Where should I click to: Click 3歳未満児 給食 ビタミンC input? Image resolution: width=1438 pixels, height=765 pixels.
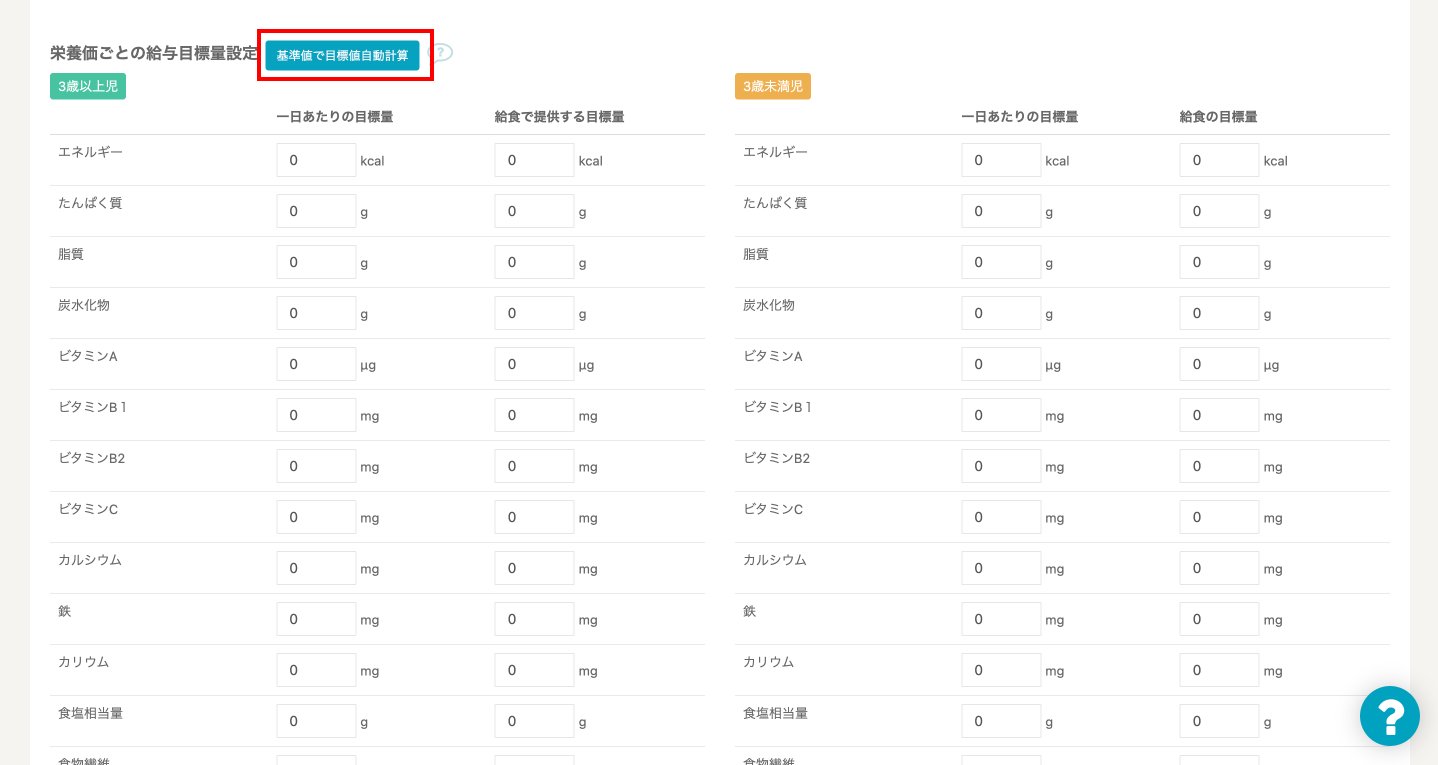(x=1219, y=517)
